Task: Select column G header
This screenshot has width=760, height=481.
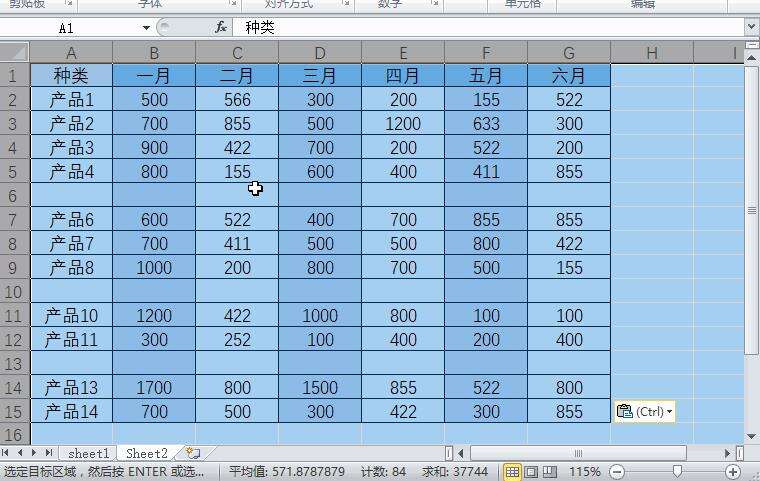Action: tap(569, 52)
